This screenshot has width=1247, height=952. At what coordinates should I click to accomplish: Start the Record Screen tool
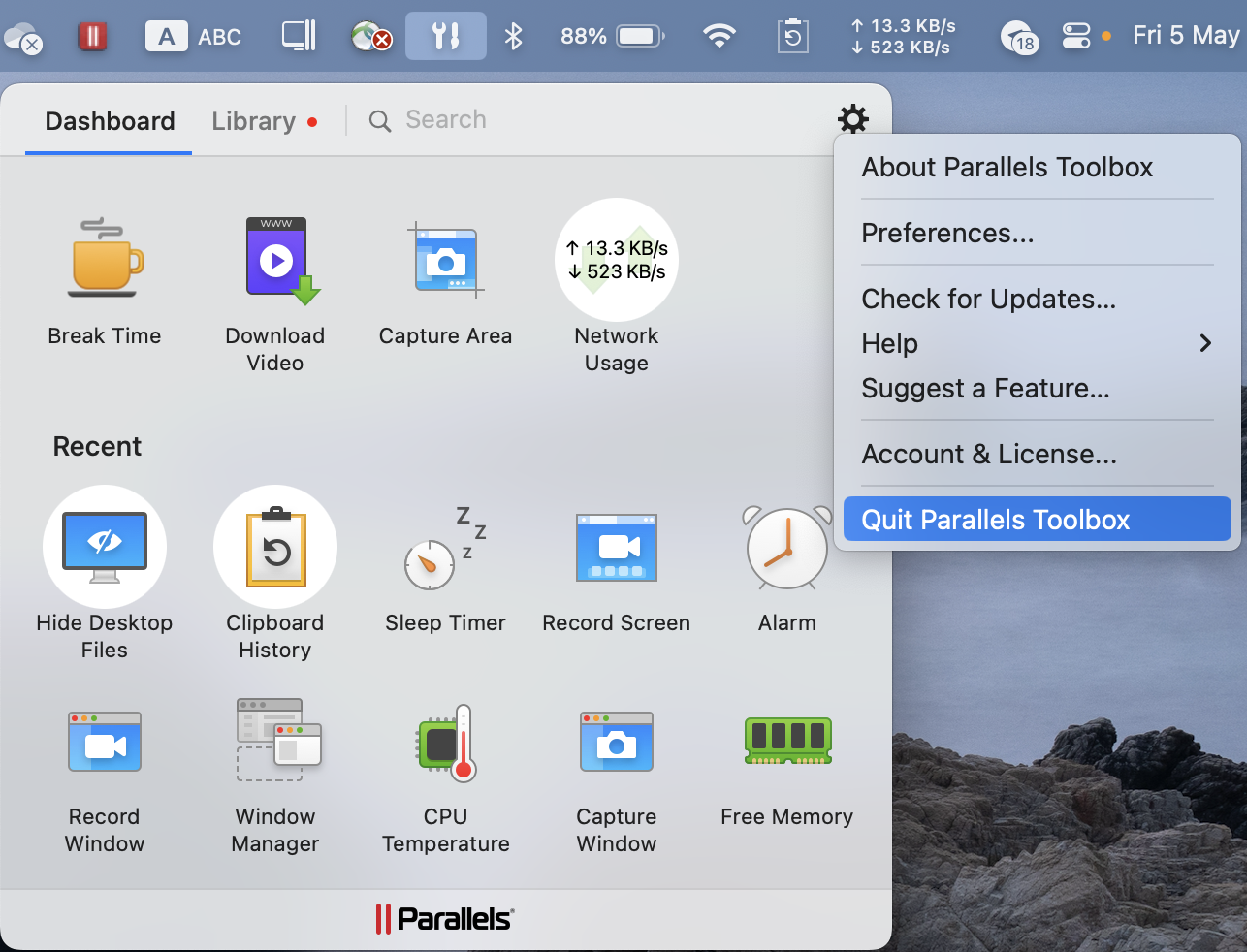pos(616,549)
